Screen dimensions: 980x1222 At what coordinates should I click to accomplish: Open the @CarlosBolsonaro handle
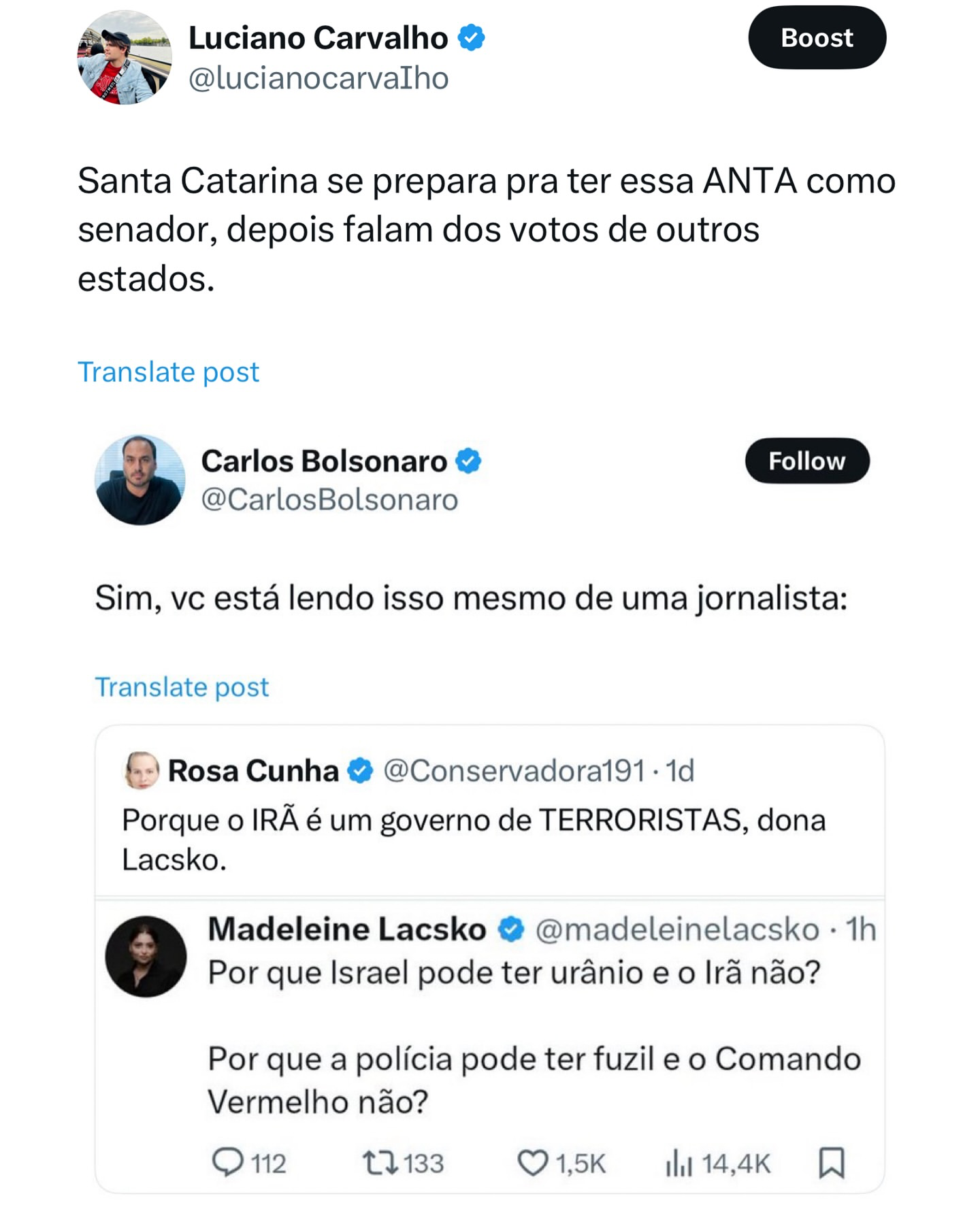click(x=329, y=500)
